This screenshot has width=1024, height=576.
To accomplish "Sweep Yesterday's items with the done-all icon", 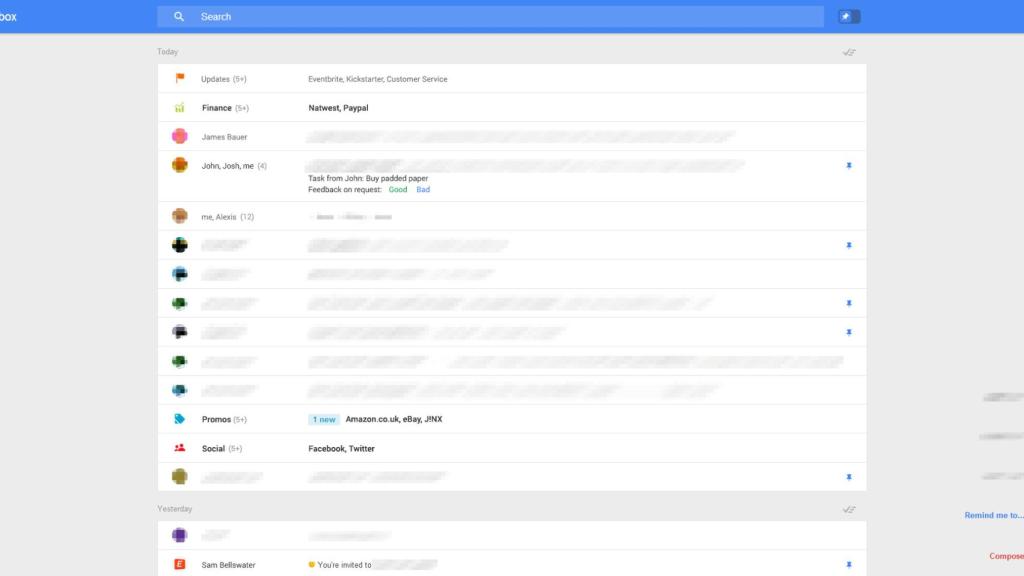I will point(849,508).
